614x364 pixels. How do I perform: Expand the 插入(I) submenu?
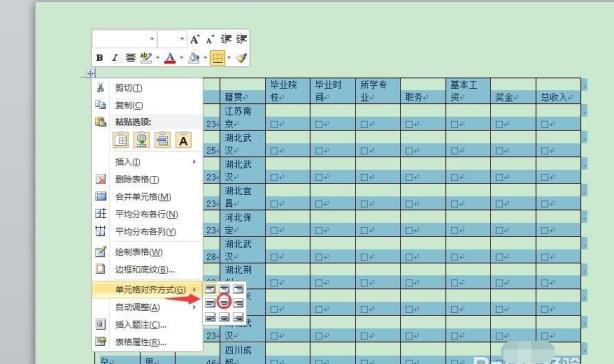pos(147,162)
